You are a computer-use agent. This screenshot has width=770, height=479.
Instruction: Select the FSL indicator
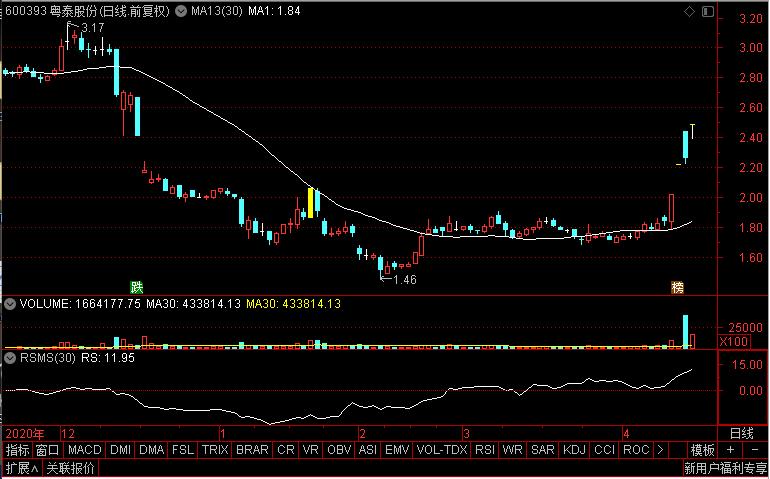pyautogui.click(x=183, y=450)
